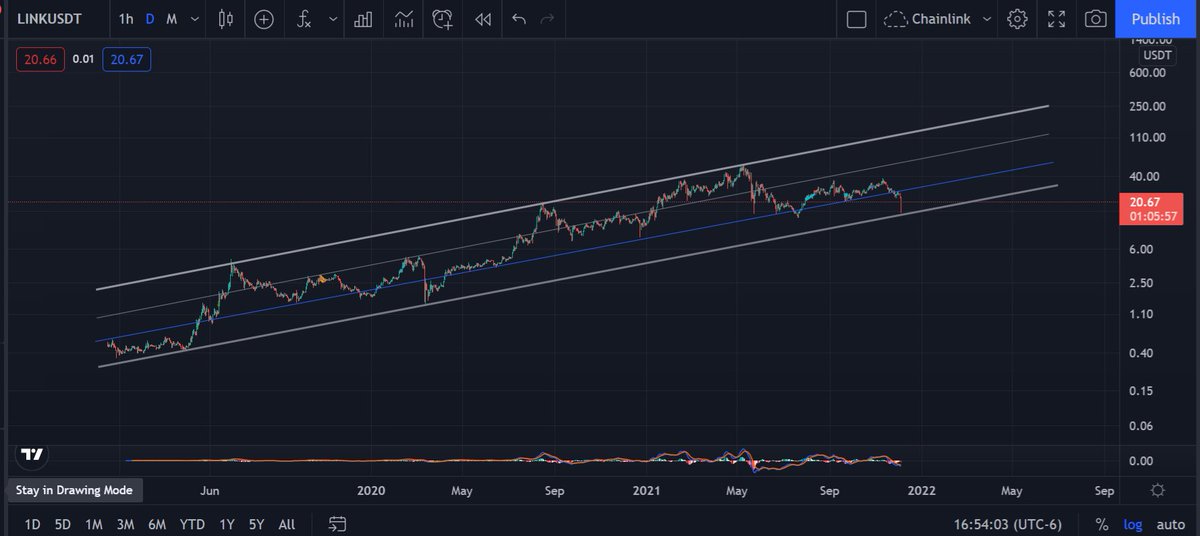
Task: Click the 2021 label on time axis
Action: 647,491
